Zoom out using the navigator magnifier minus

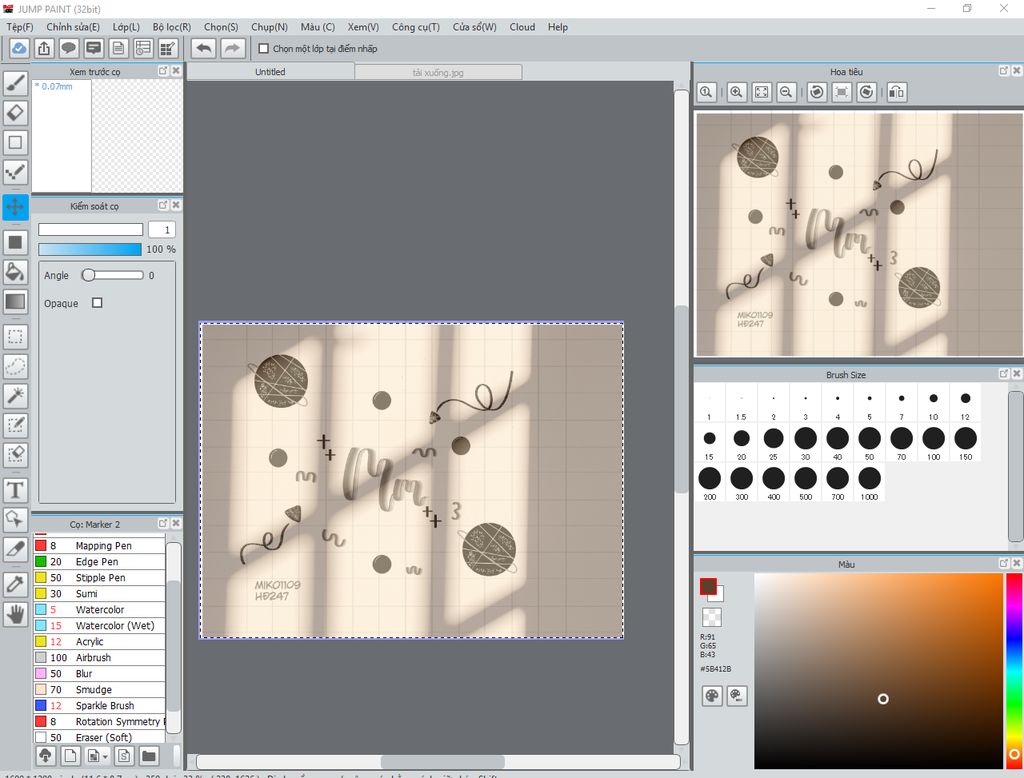786,92
